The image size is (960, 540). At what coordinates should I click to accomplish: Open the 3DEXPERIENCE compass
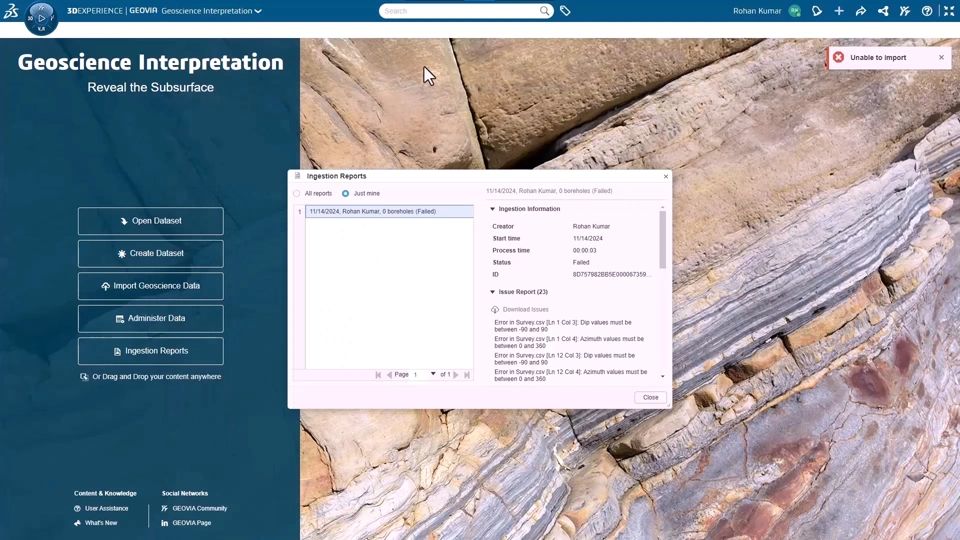(41, 18)
